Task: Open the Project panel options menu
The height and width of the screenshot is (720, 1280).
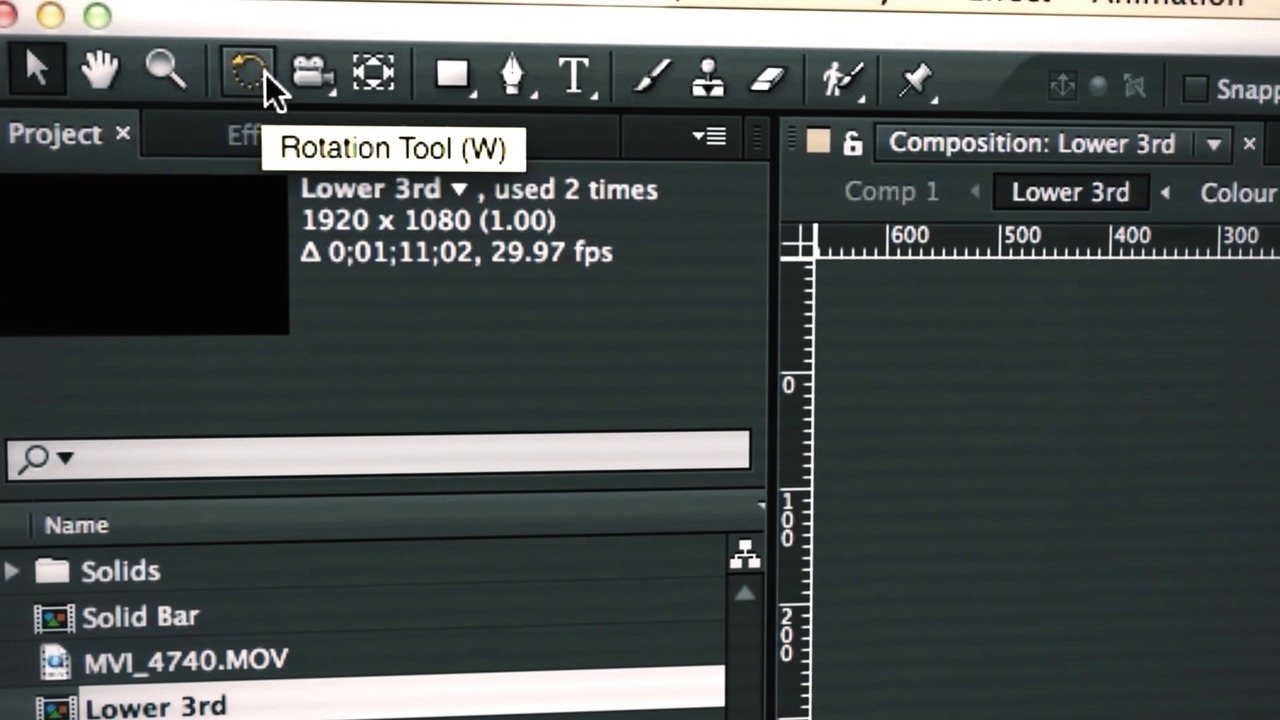Action: pos(709,136)
